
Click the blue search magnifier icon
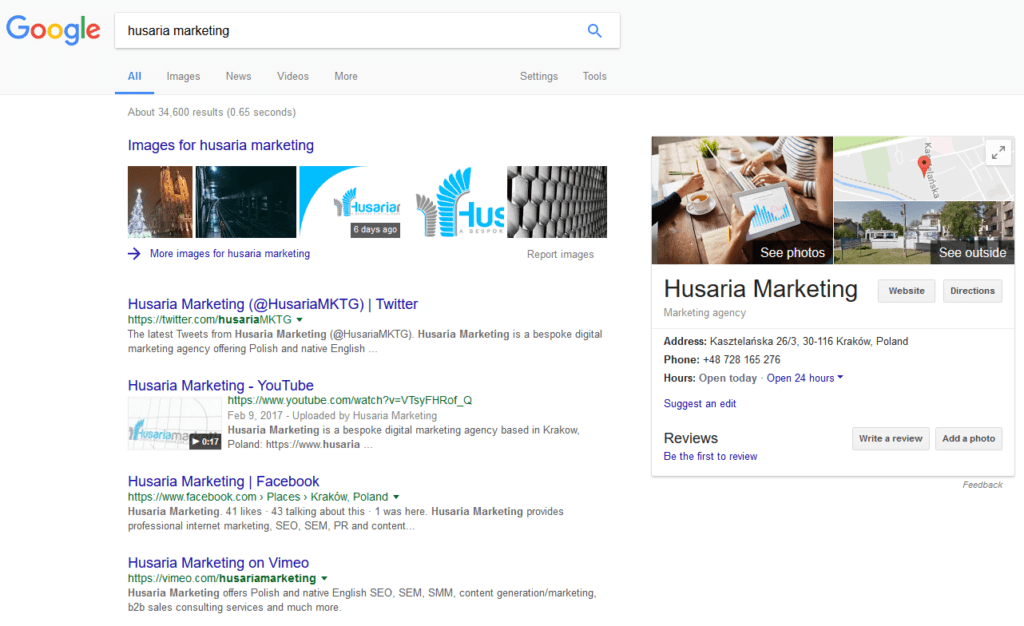click(594, 31)
